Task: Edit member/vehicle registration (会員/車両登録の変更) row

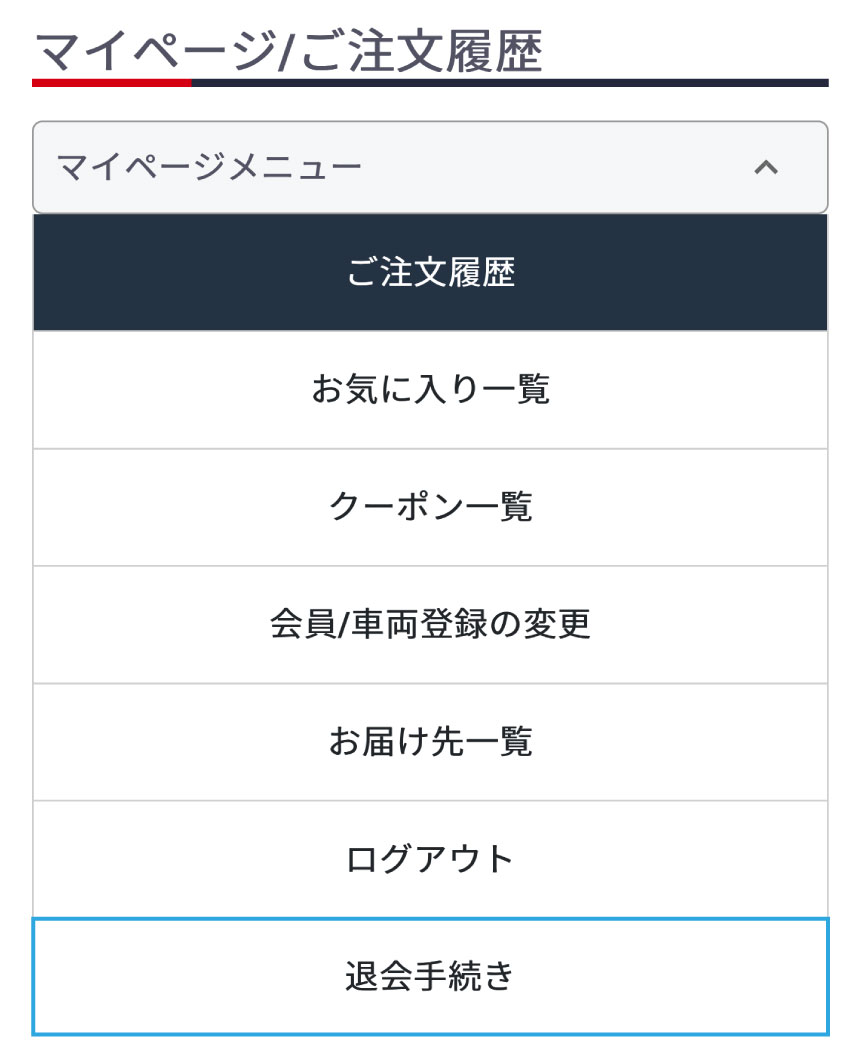Action: (430, 624)
